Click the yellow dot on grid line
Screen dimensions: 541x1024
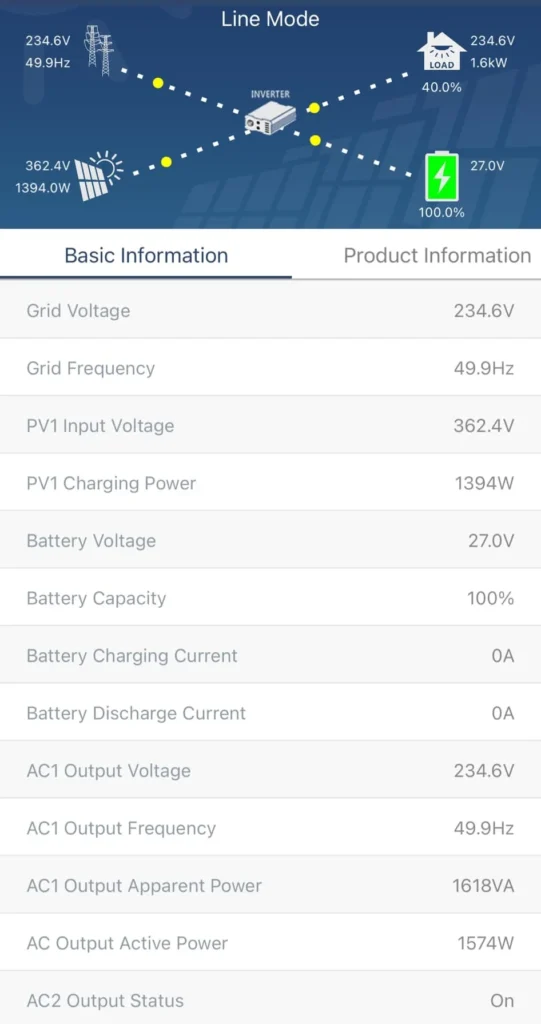pos(157,83)
